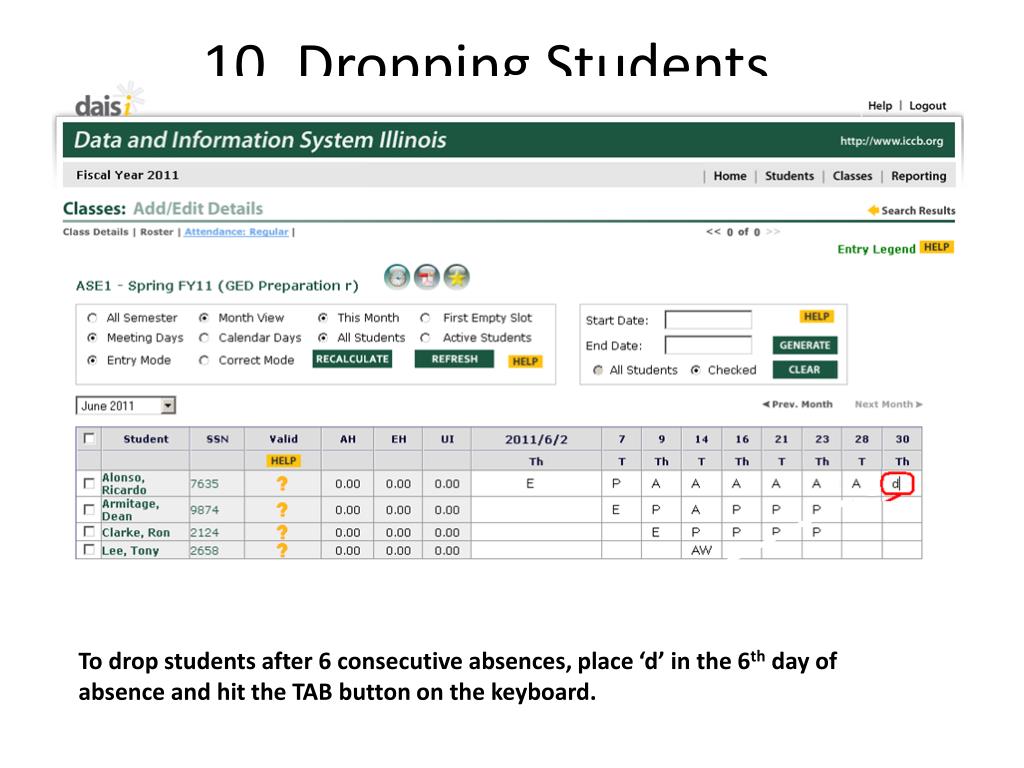This screenshot has width=1024, height=768.
Task: Click SSN 9874
Action: tap(204, 510)
